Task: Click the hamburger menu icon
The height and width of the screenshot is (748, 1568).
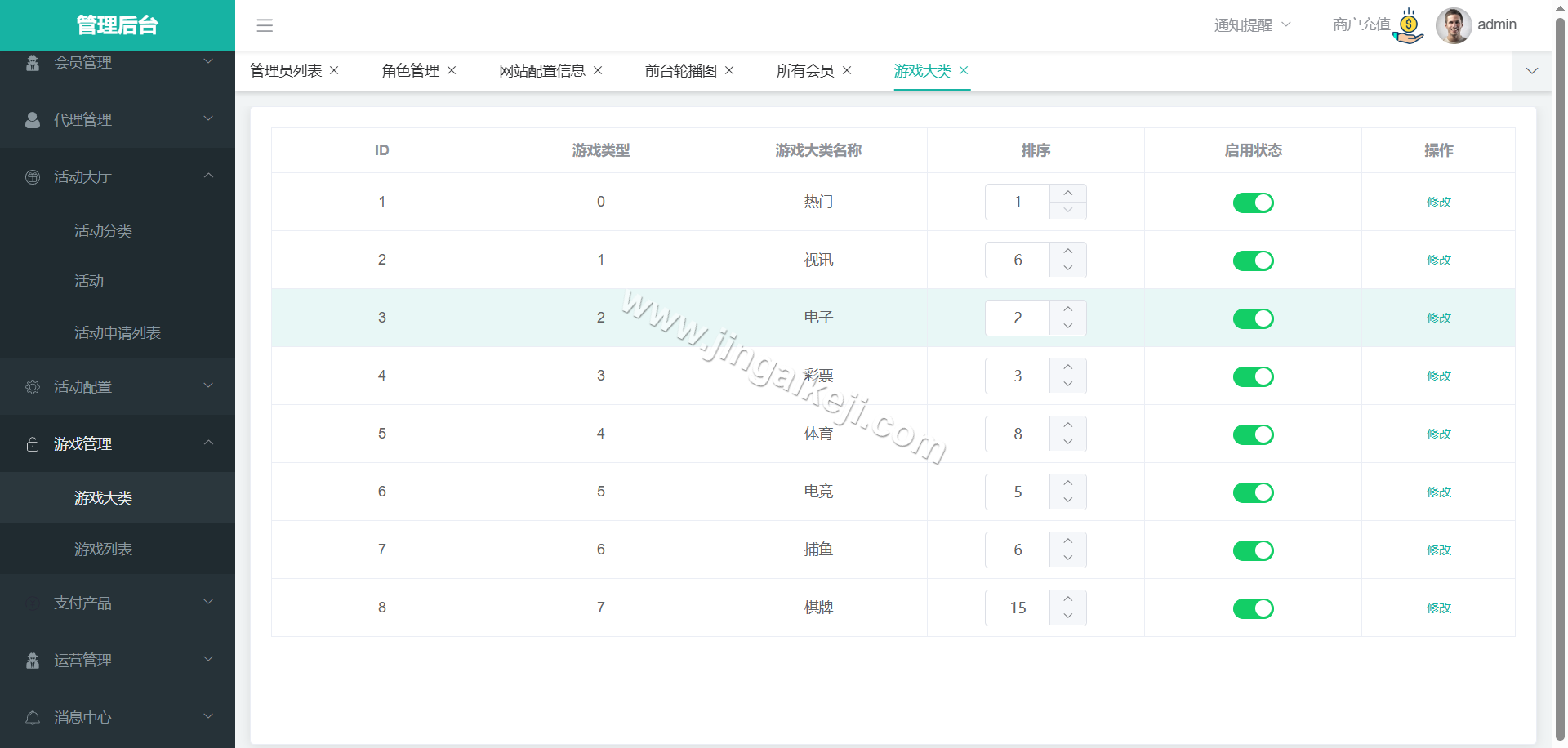Action: click(265, 25)
